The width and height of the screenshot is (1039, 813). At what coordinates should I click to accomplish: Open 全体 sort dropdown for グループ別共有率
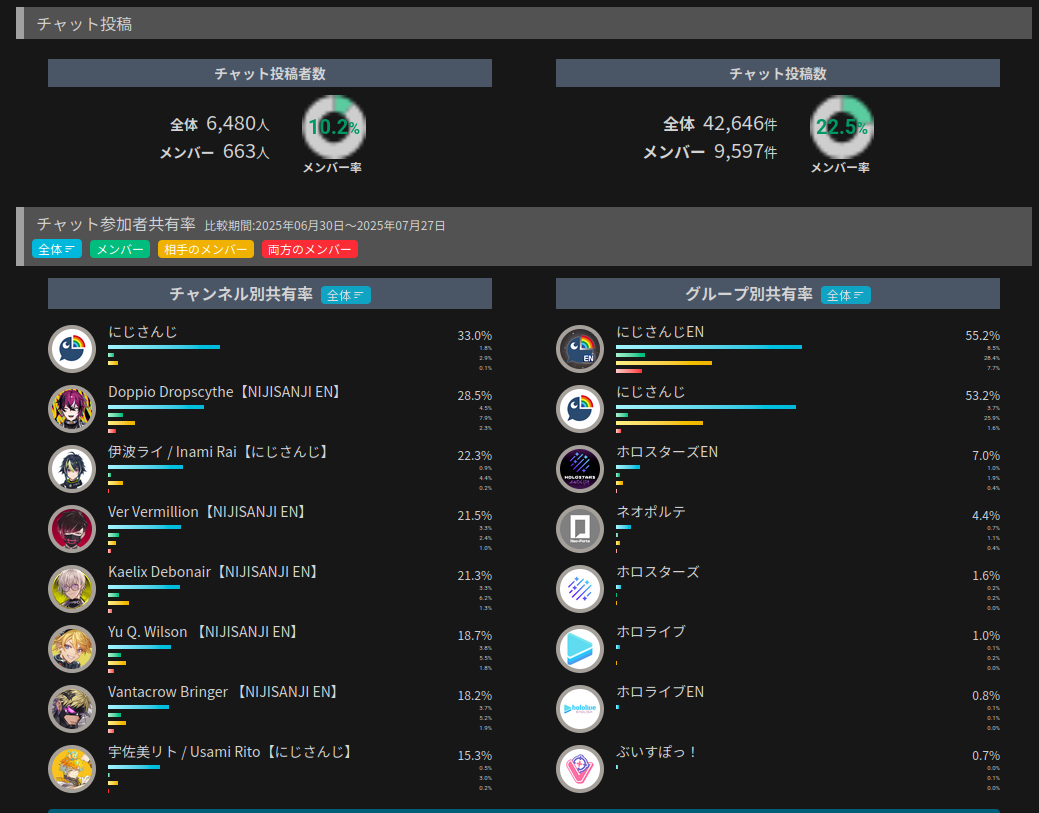[846, 295]
